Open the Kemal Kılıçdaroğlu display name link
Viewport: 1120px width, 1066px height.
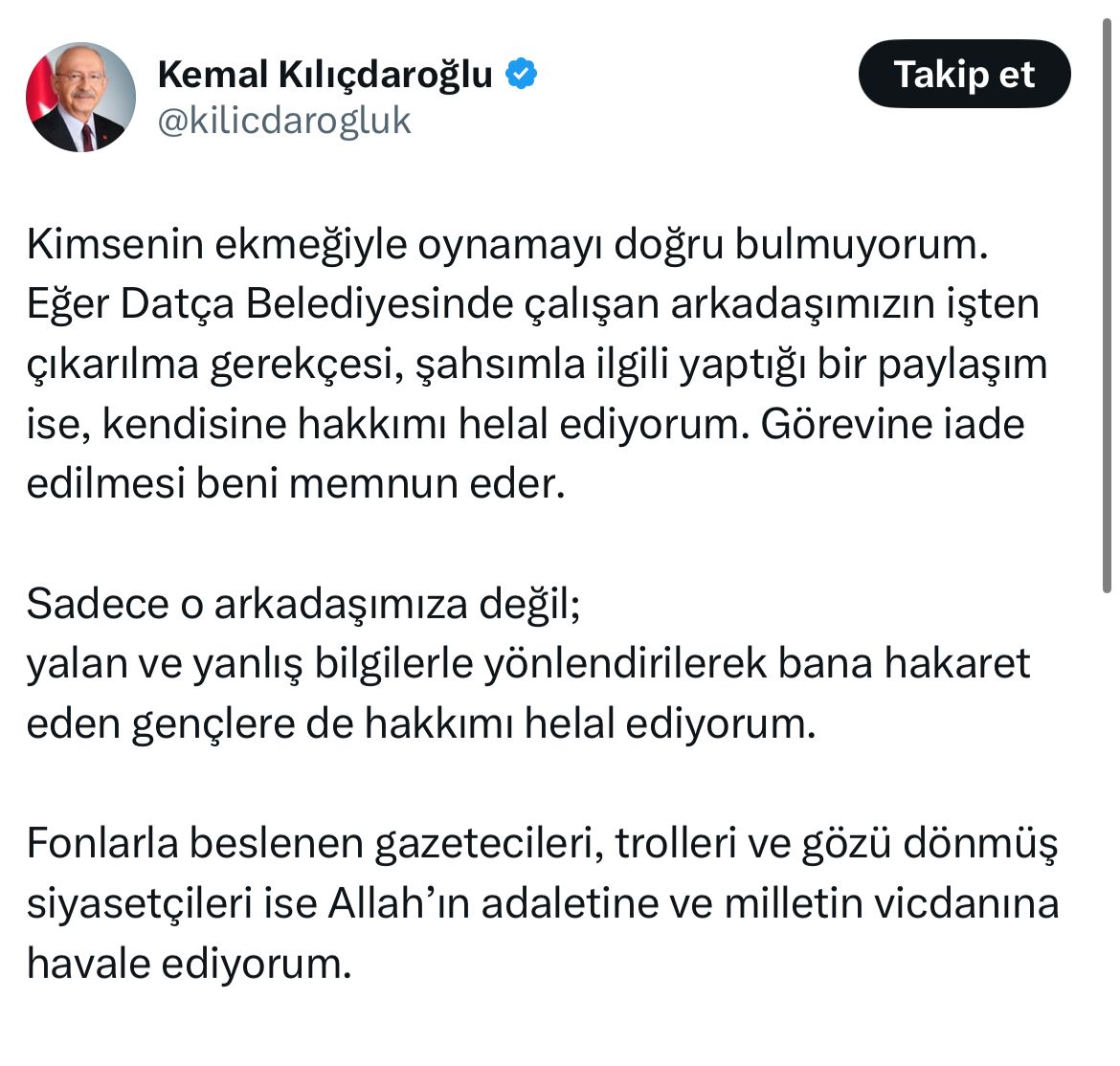(325, 74)
